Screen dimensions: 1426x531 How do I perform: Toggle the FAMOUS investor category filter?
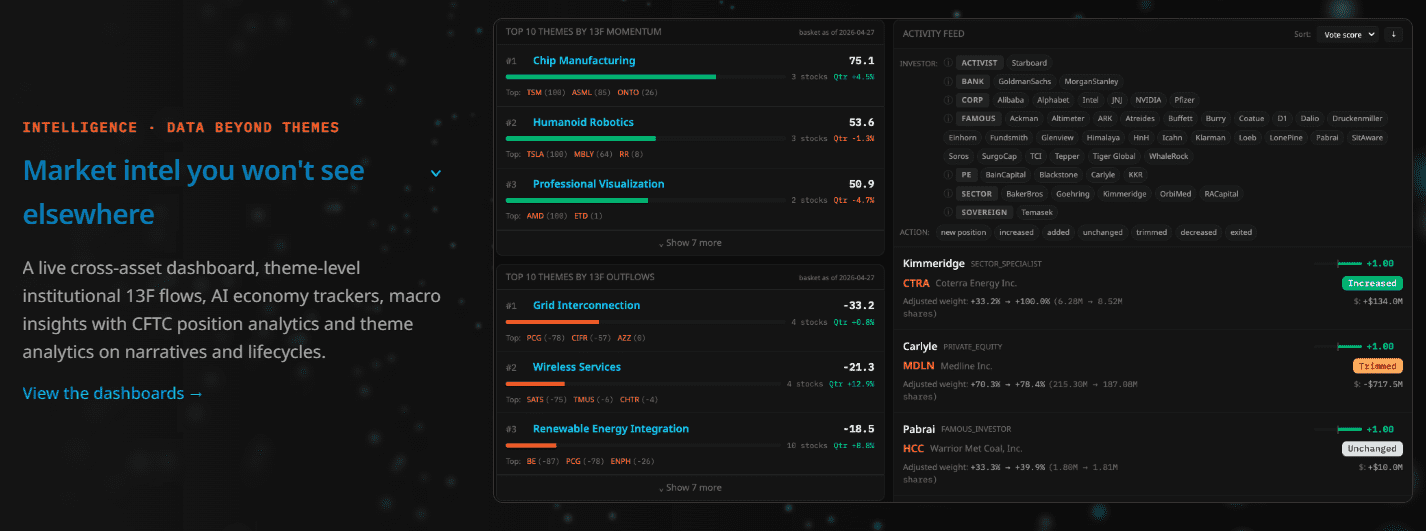coord(979,119)
